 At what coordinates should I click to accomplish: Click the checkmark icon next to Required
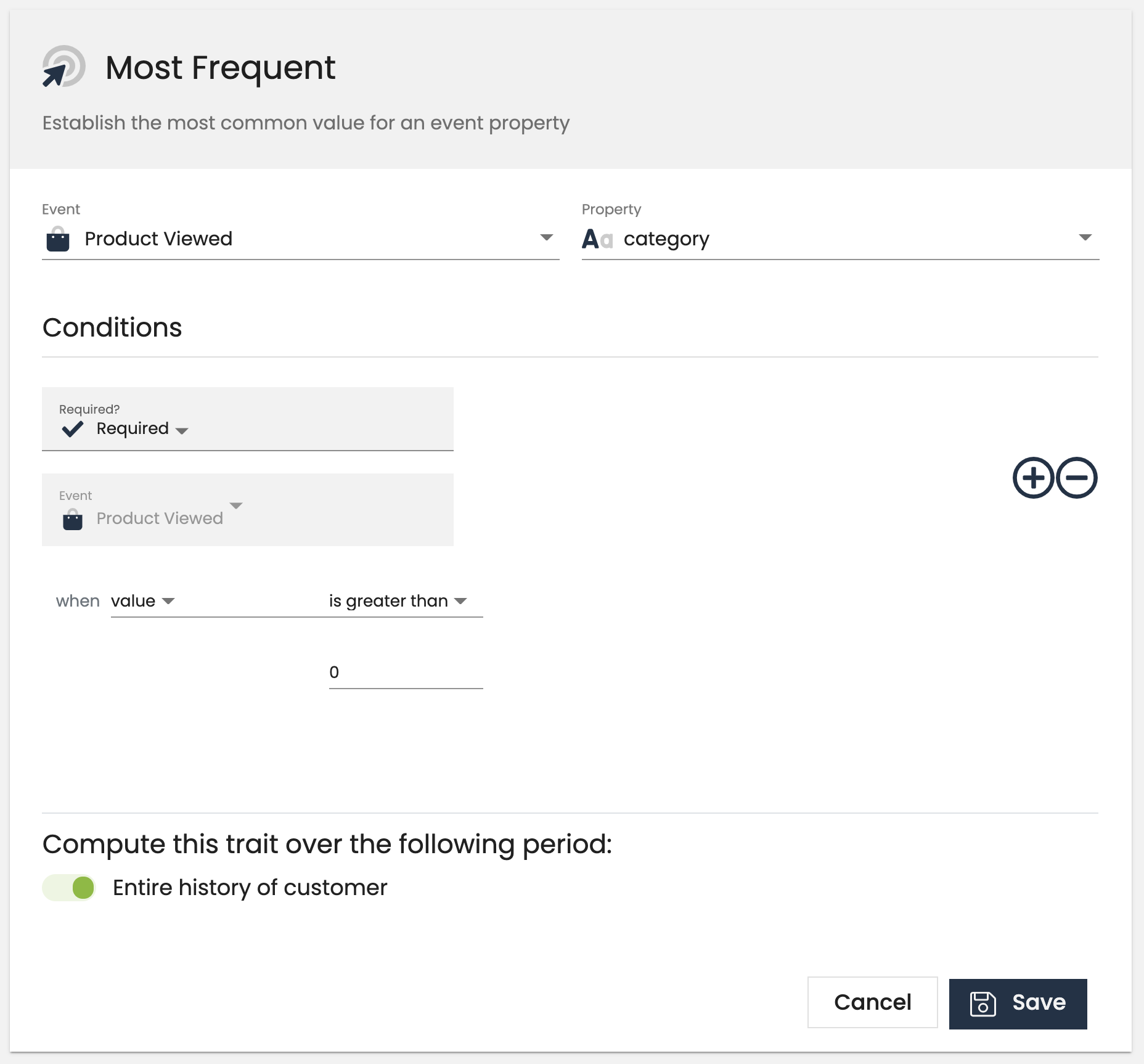[73, 429]
